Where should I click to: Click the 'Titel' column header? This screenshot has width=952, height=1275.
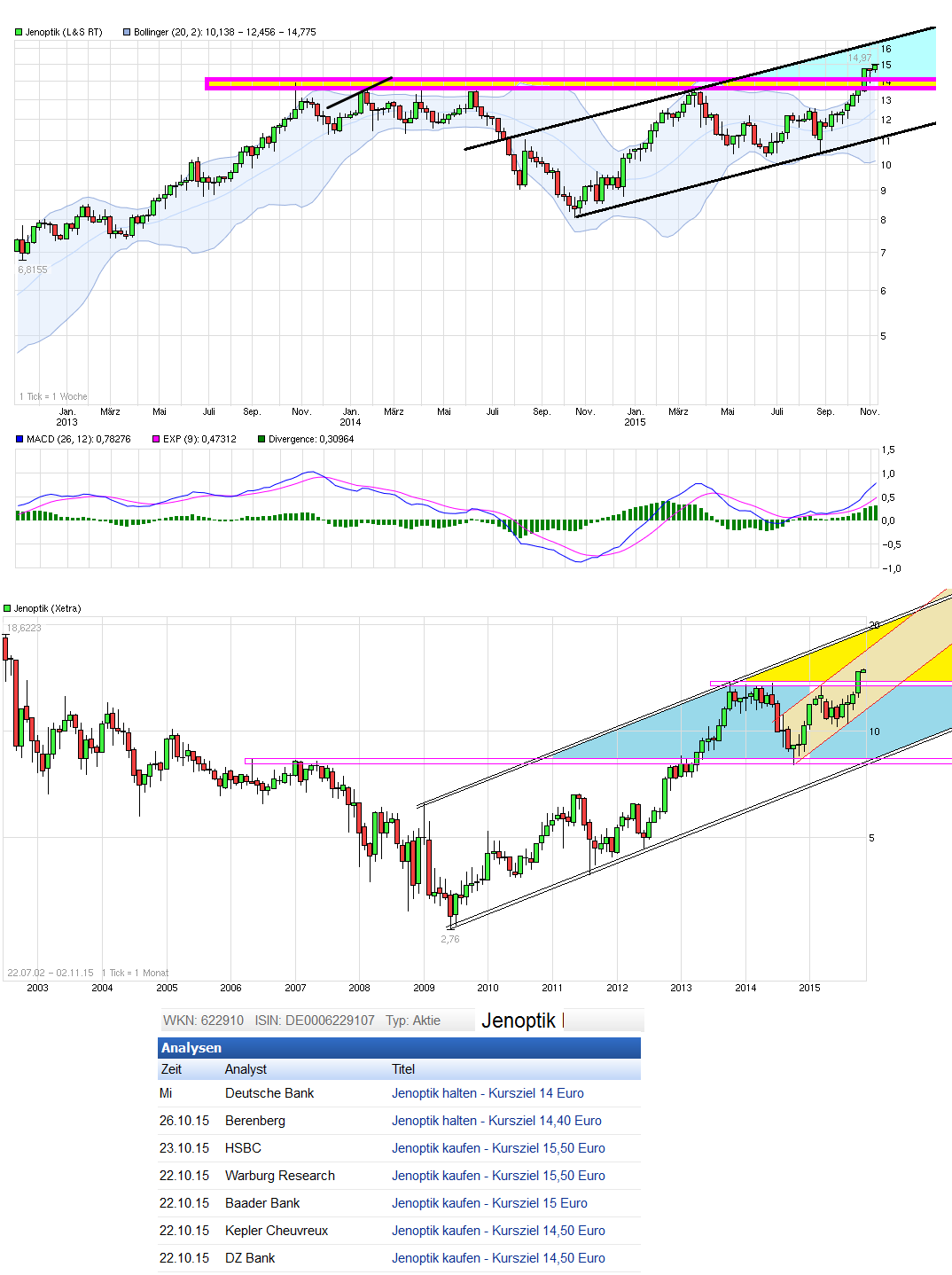[x=403, y=1069]
